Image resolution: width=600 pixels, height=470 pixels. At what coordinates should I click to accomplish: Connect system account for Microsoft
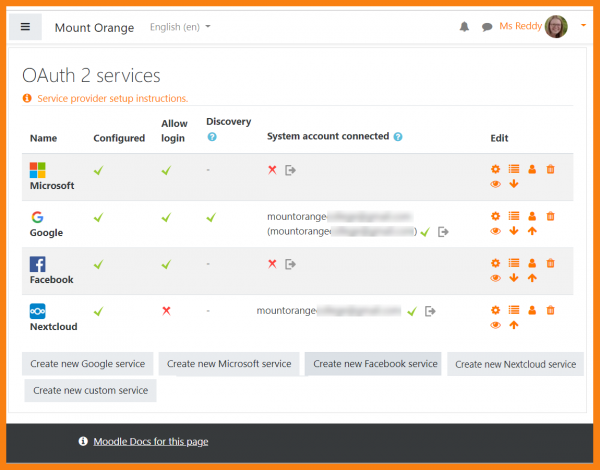291,170
